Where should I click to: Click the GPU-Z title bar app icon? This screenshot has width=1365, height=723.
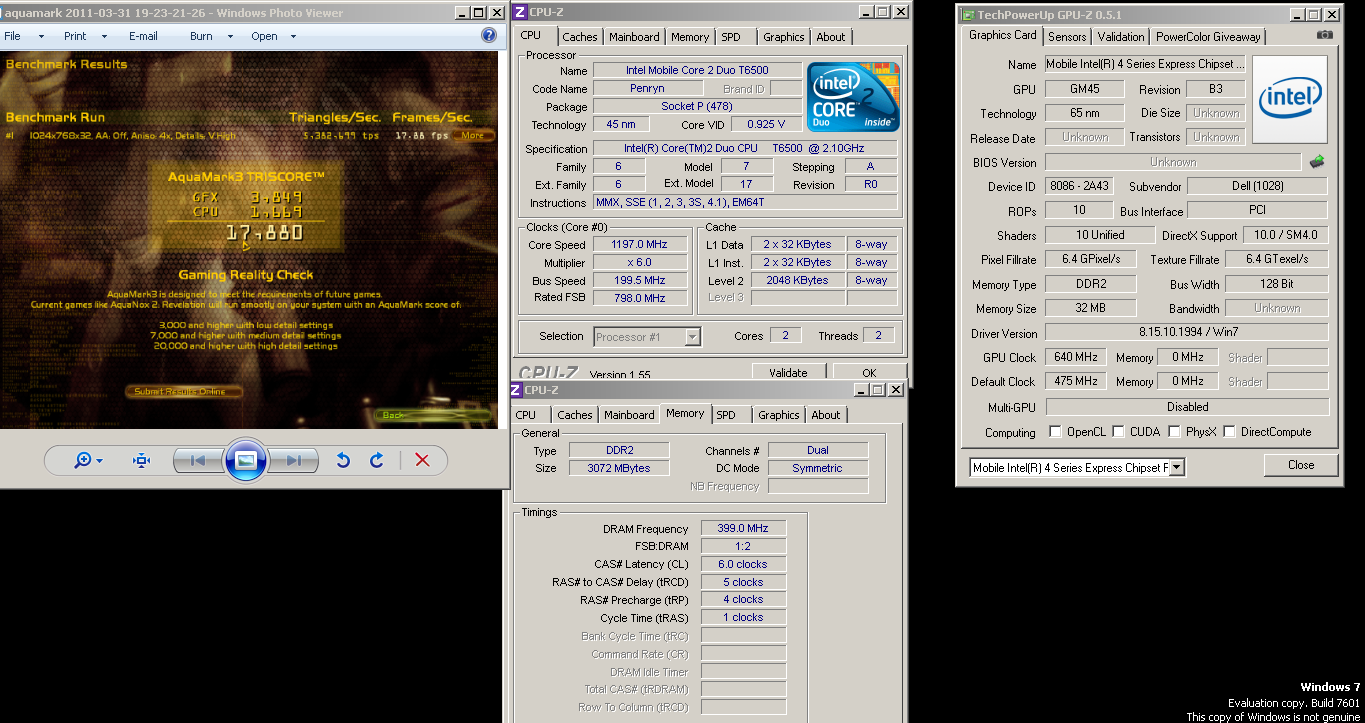click(x=968, y=15)
